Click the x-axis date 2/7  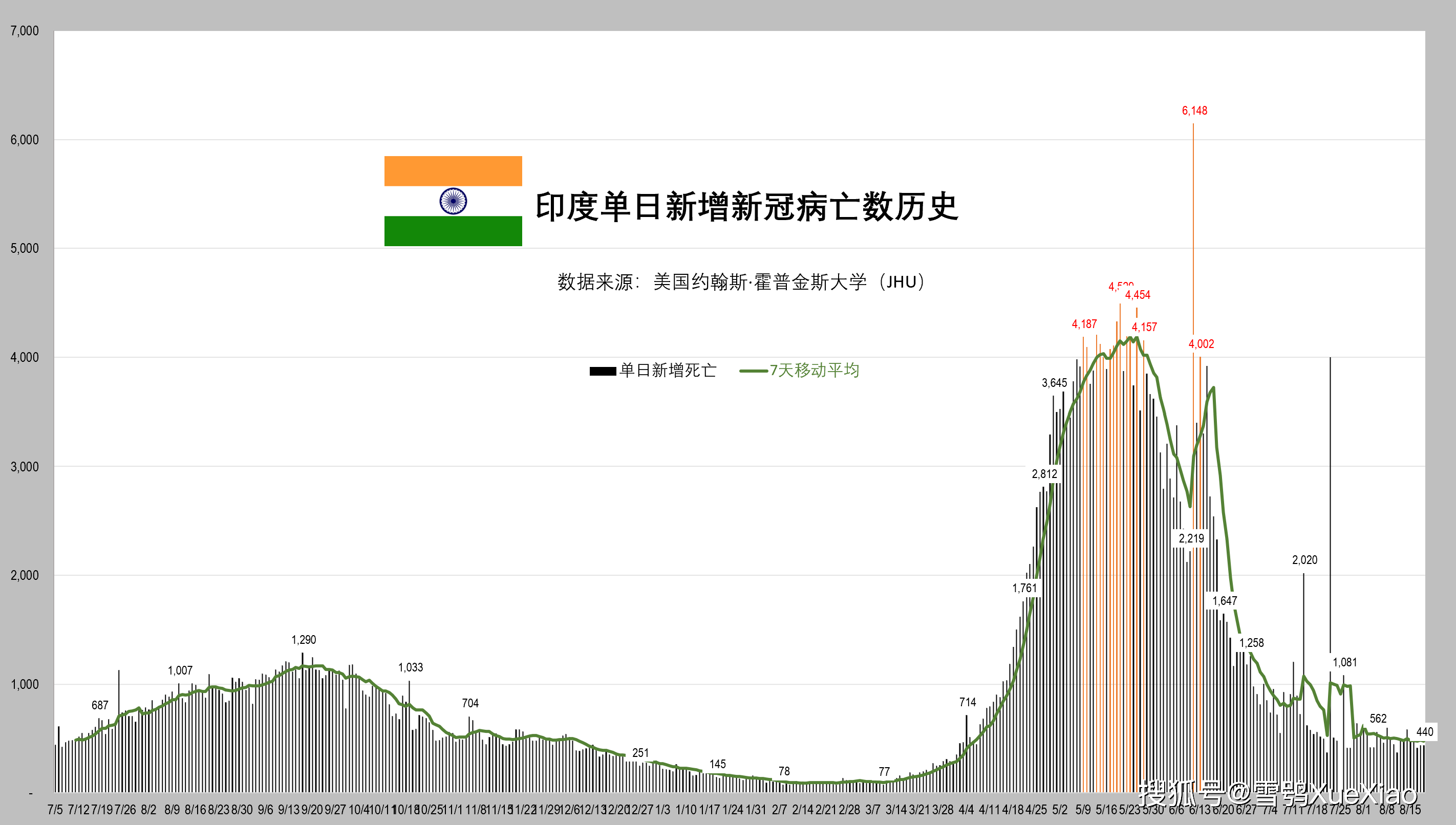click(779, 810)
